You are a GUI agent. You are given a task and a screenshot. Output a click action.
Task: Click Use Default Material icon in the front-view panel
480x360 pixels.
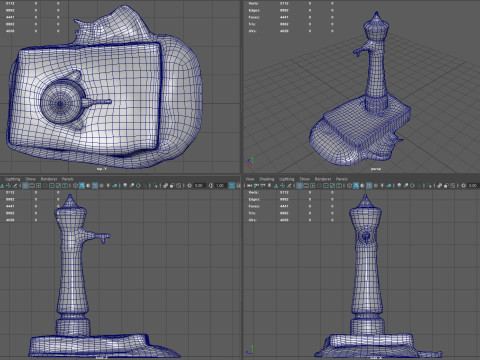362,185
